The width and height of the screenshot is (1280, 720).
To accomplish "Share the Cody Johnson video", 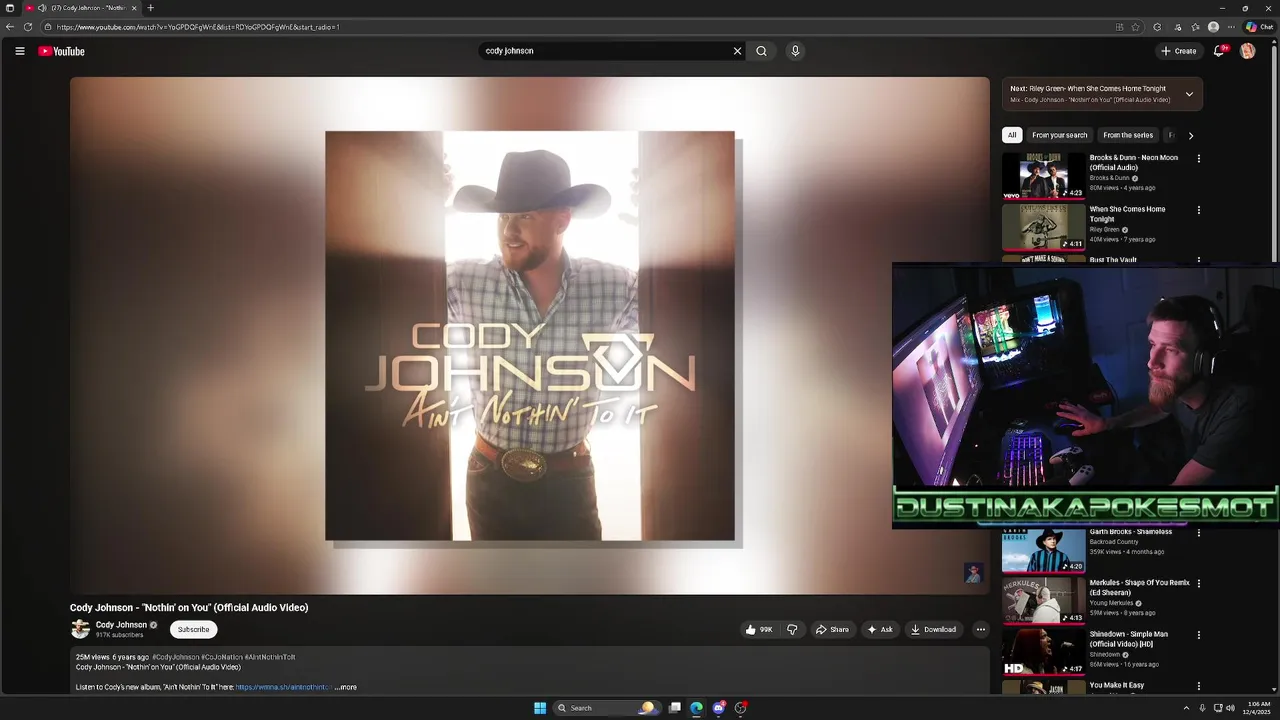I will click(832, 630).
